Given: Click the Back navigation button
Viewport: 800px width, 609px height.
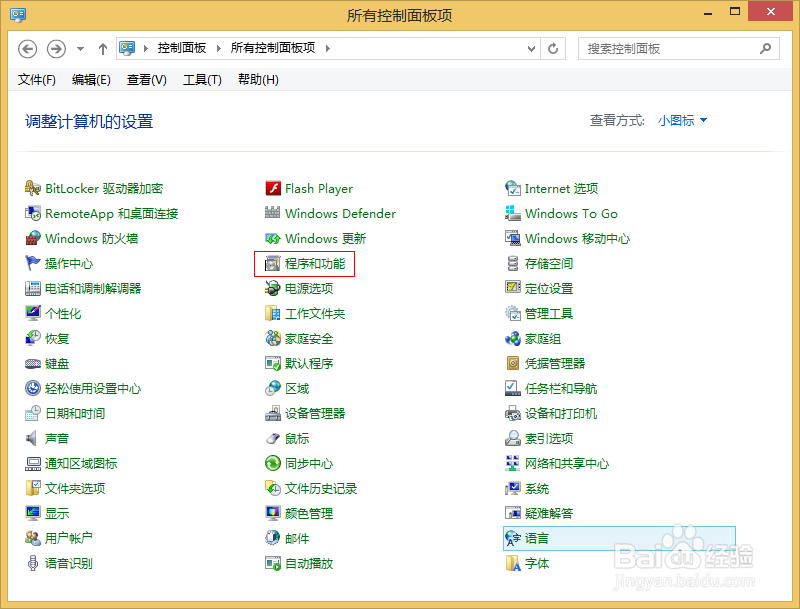Looking at the screenshot, I should point(28,49).
